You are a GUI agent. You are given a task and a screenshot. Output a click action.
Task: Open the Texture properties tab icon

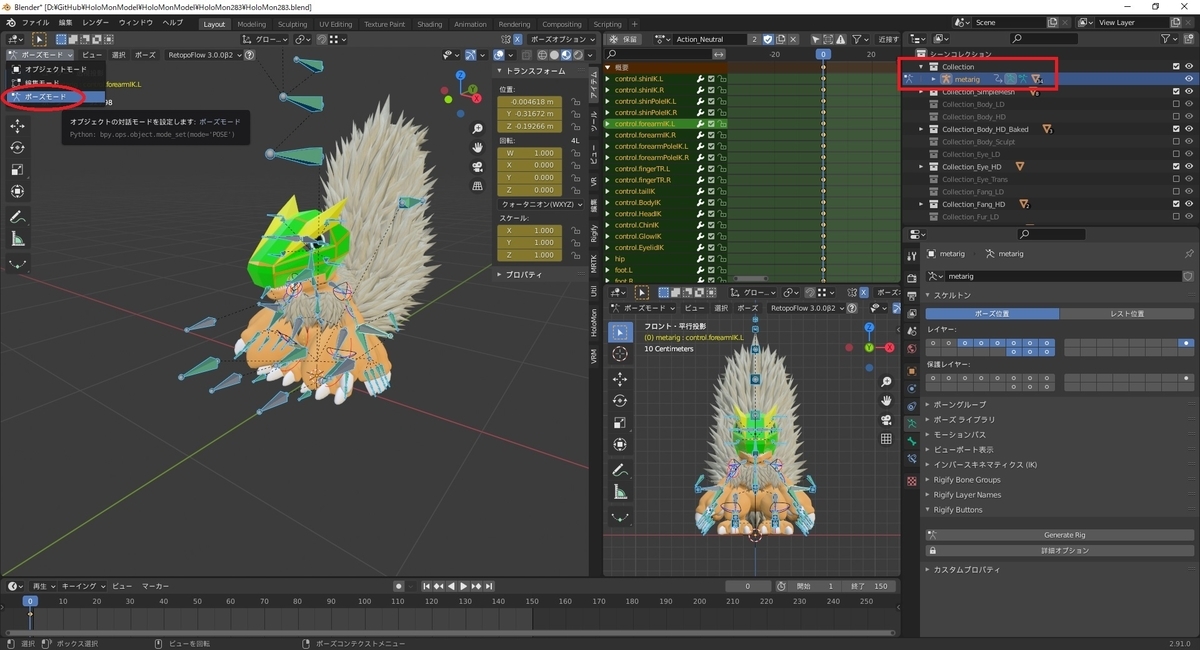click(911, 481)
